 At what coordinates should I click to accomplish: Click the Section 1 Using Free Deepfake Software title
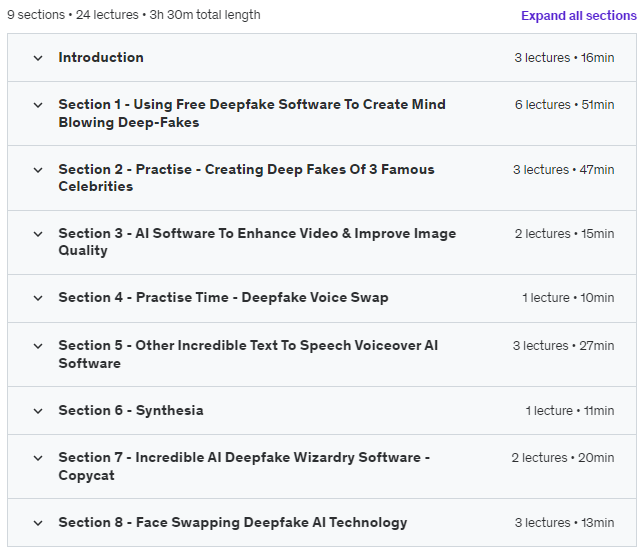click(252, 113)
